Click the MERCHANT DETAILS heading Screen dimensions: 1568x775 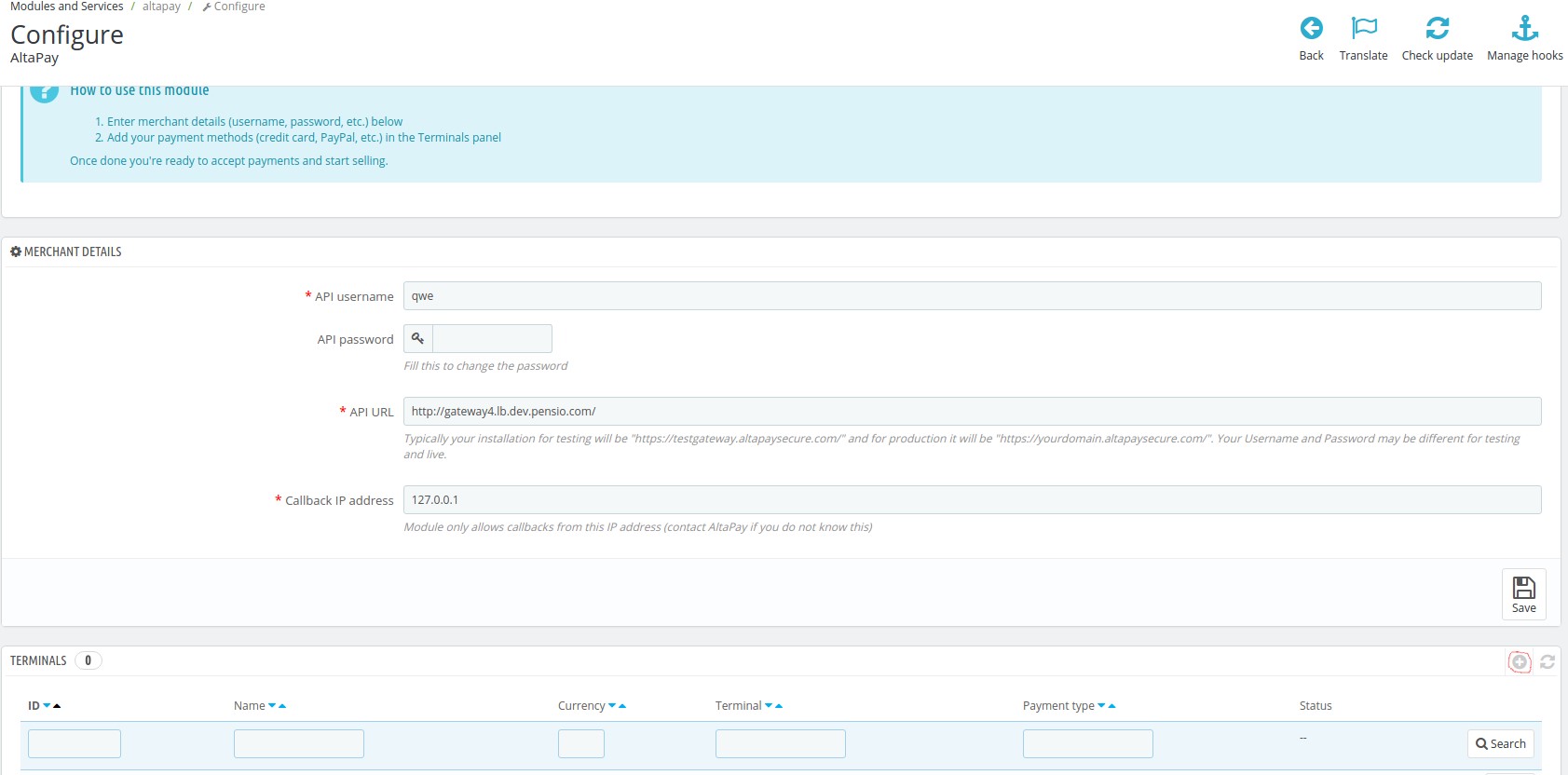[x=73, y=252]
